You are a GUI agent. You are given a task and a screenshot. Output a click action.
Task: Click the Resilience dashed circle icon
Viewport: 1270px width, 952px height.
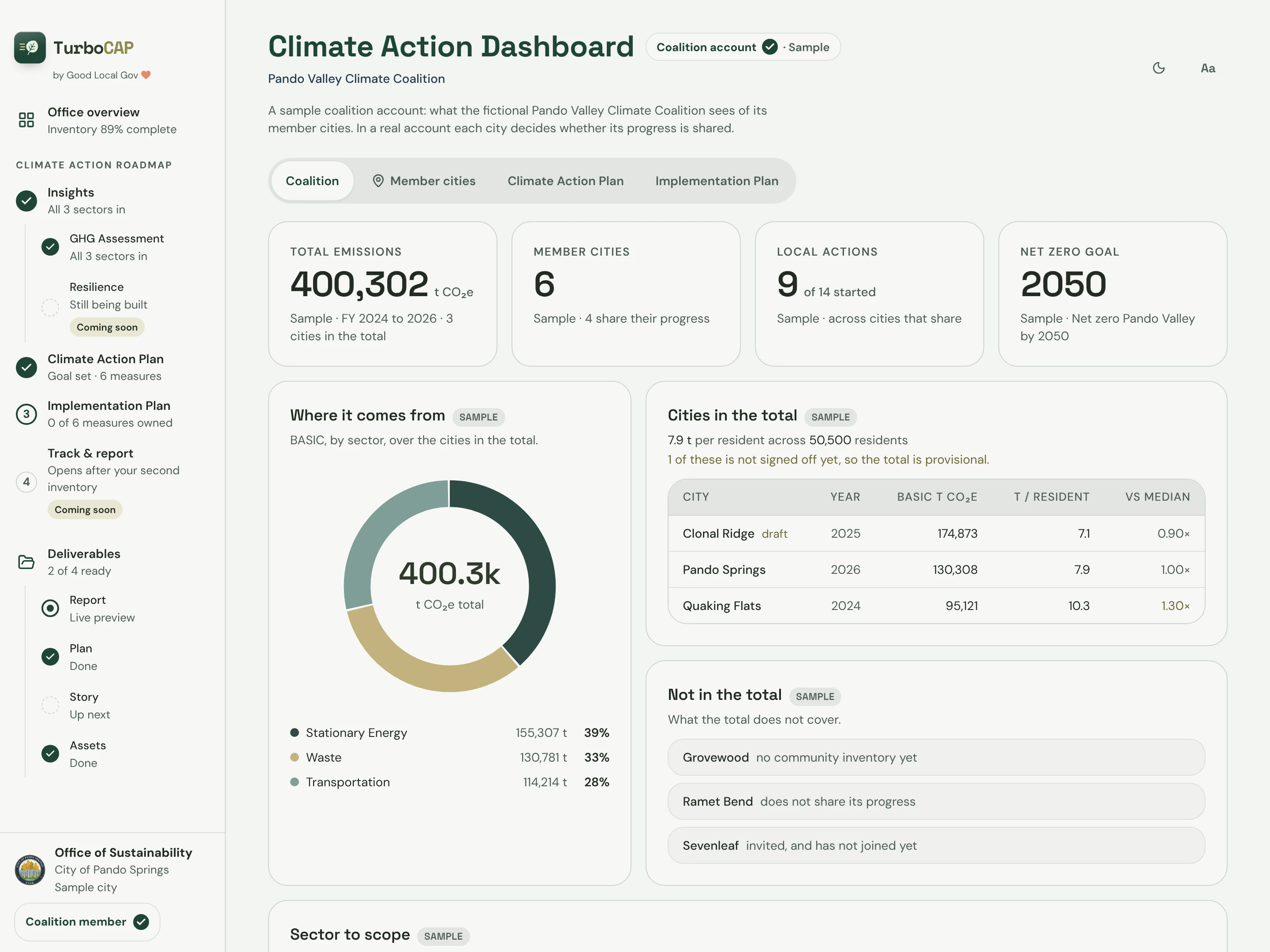51,308
